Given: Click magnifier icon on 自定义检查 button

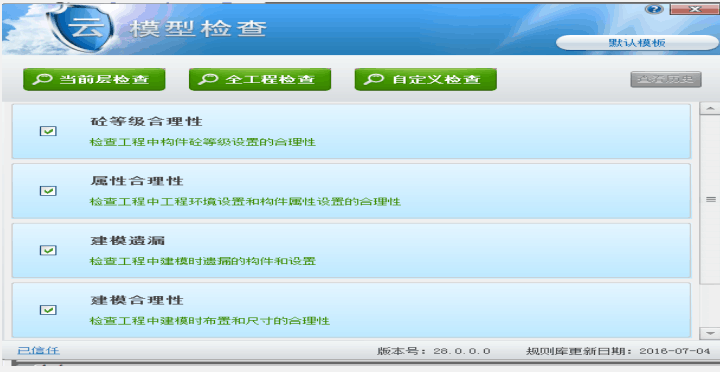Looking at the screenshot, I should pyautogui.click(x=374, y=79).
